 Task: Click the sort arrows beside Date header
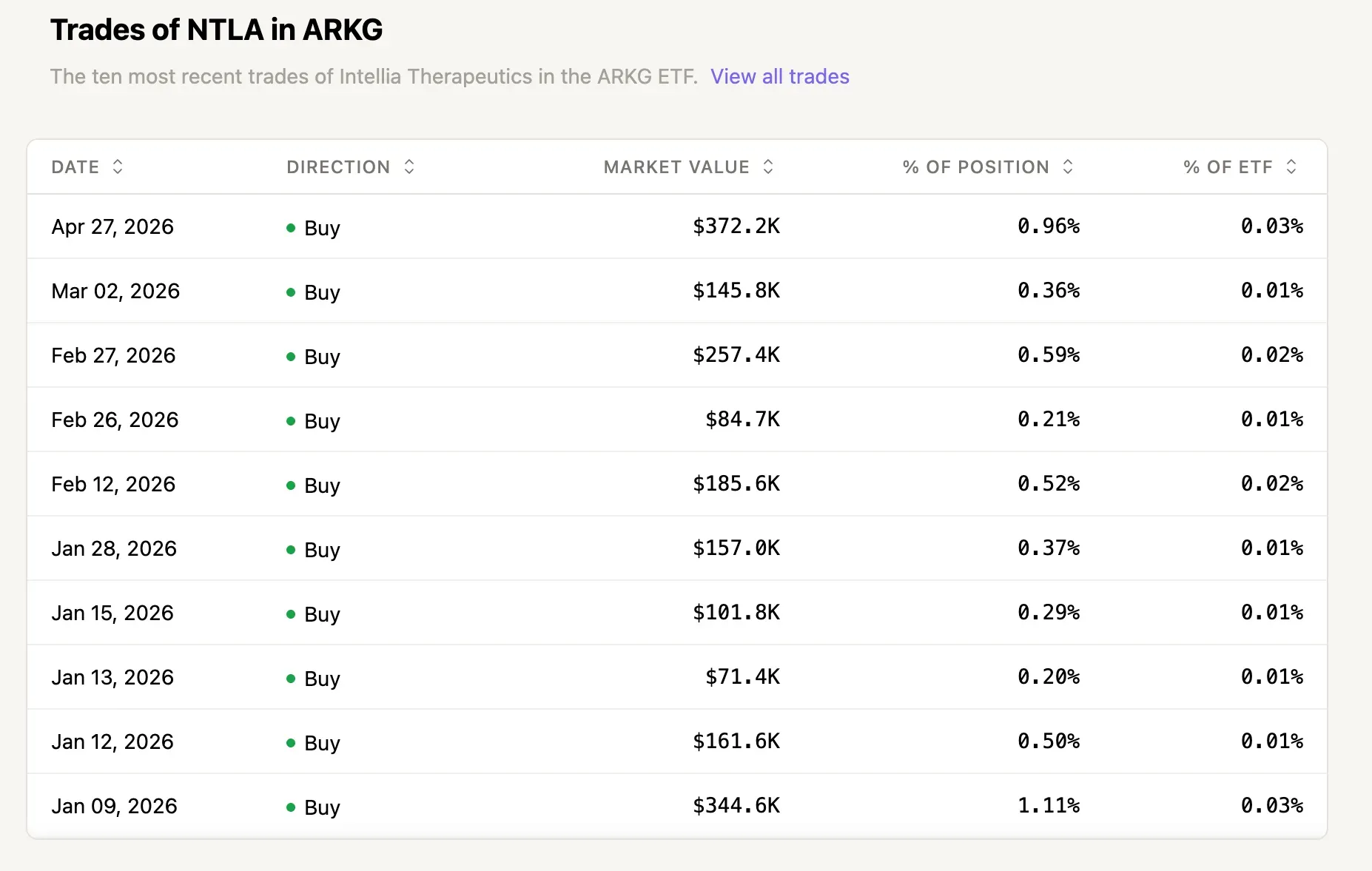[x=118, y=167]
